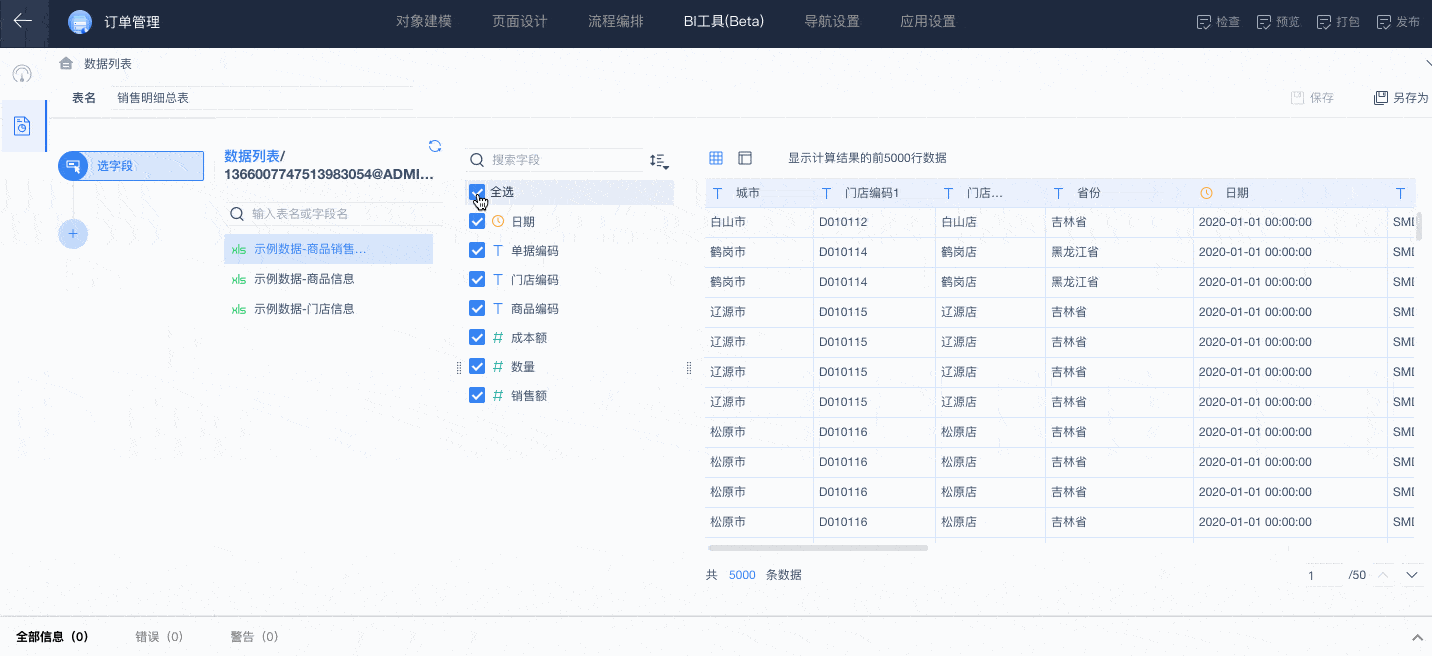Click the 白山店 cell
The height and width of the screenshot is (656, 1432).
tap(990, 222)
